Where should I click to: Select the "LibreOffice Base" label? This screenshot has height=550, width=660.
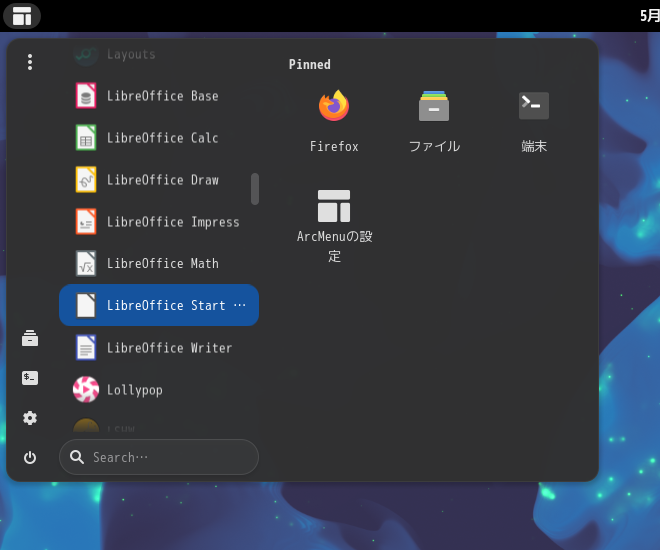point(162,96)
